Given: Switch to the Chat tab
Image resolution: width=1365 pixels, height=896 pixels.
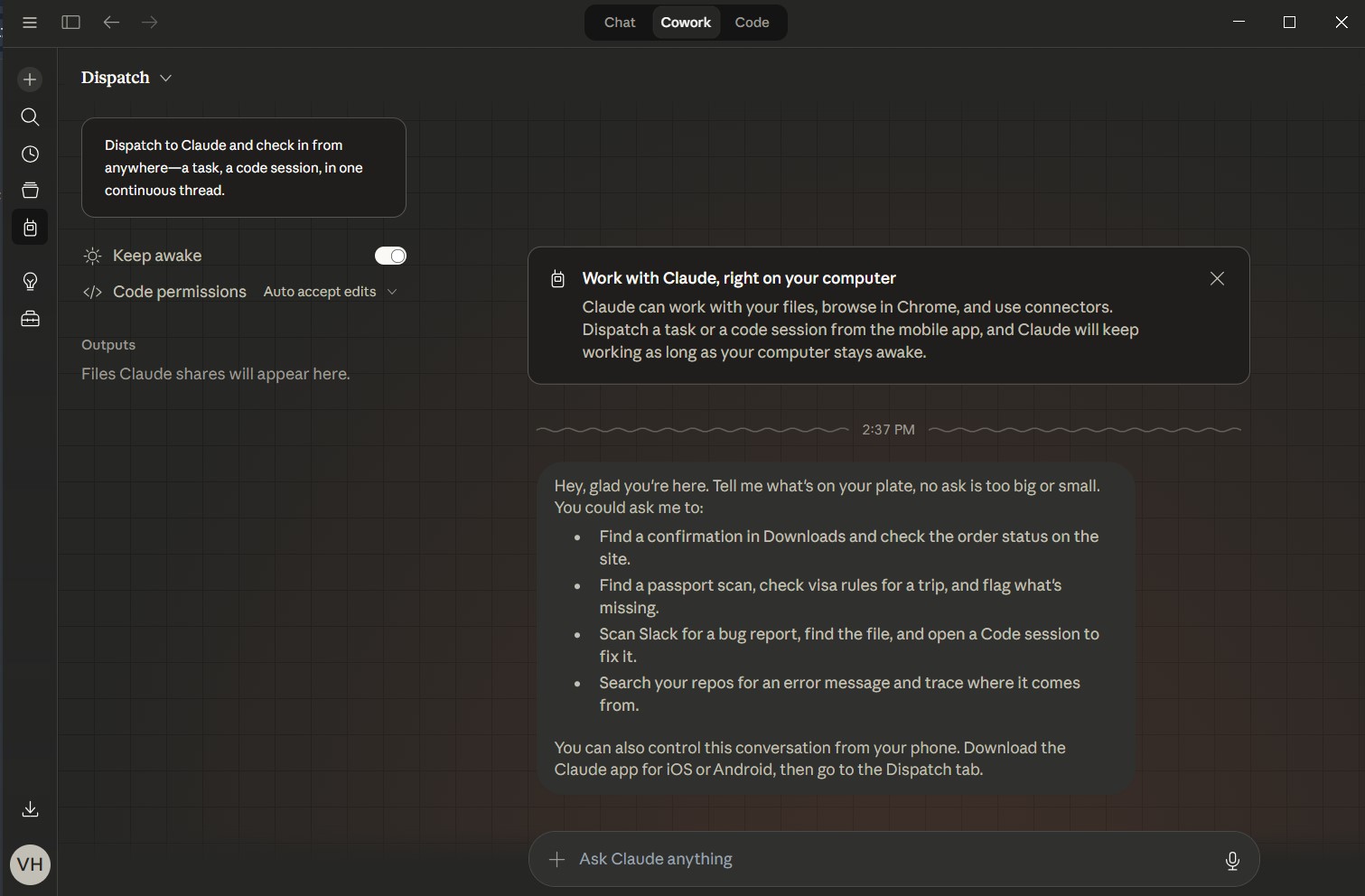Looking at the screenshot, I should click(620, 23).
